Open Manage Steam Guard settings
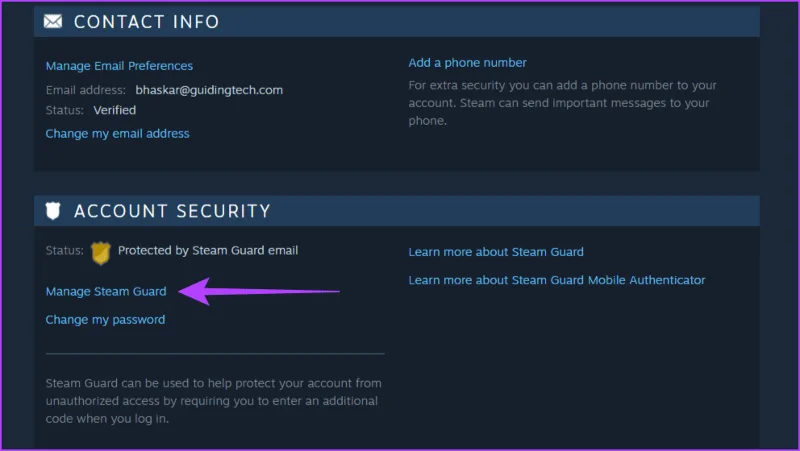Screen dimensions: 800x451 tap(106, 291)
